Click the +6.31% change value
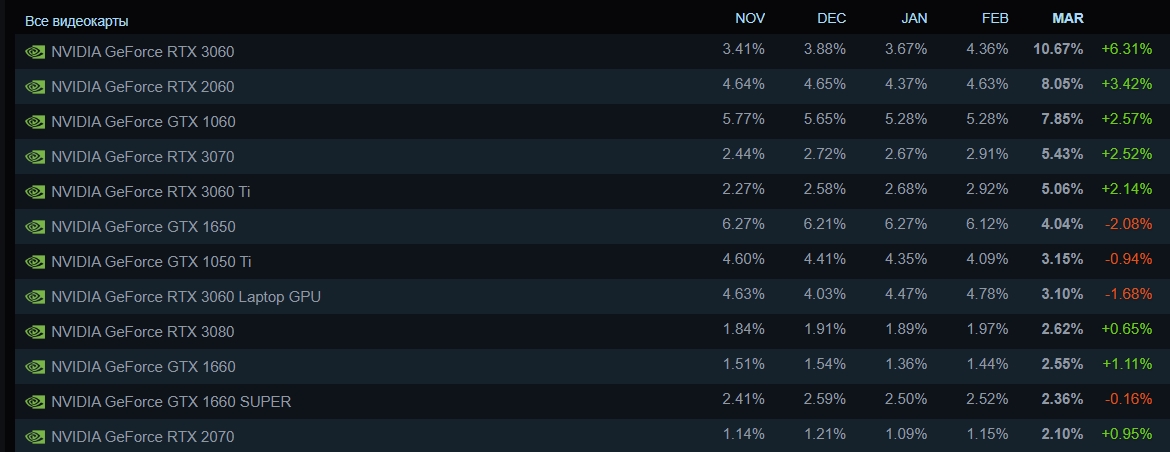The height and width of the screenshot is (452, 1170). 1127,49
